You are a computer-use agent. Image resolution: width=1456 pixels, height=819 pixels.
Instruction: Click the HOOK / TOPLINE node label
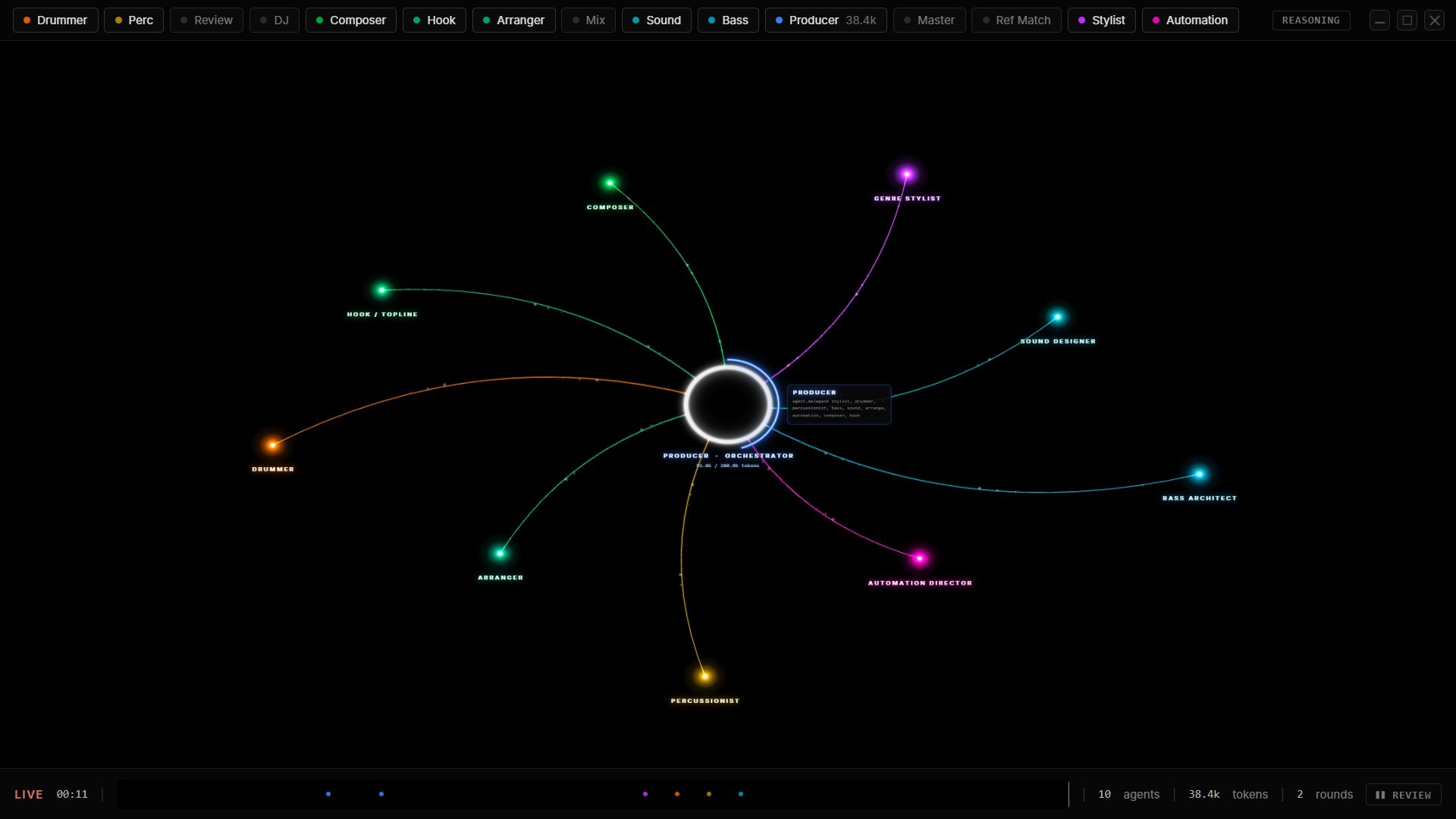pyautogui.click(x=382, y=314)
